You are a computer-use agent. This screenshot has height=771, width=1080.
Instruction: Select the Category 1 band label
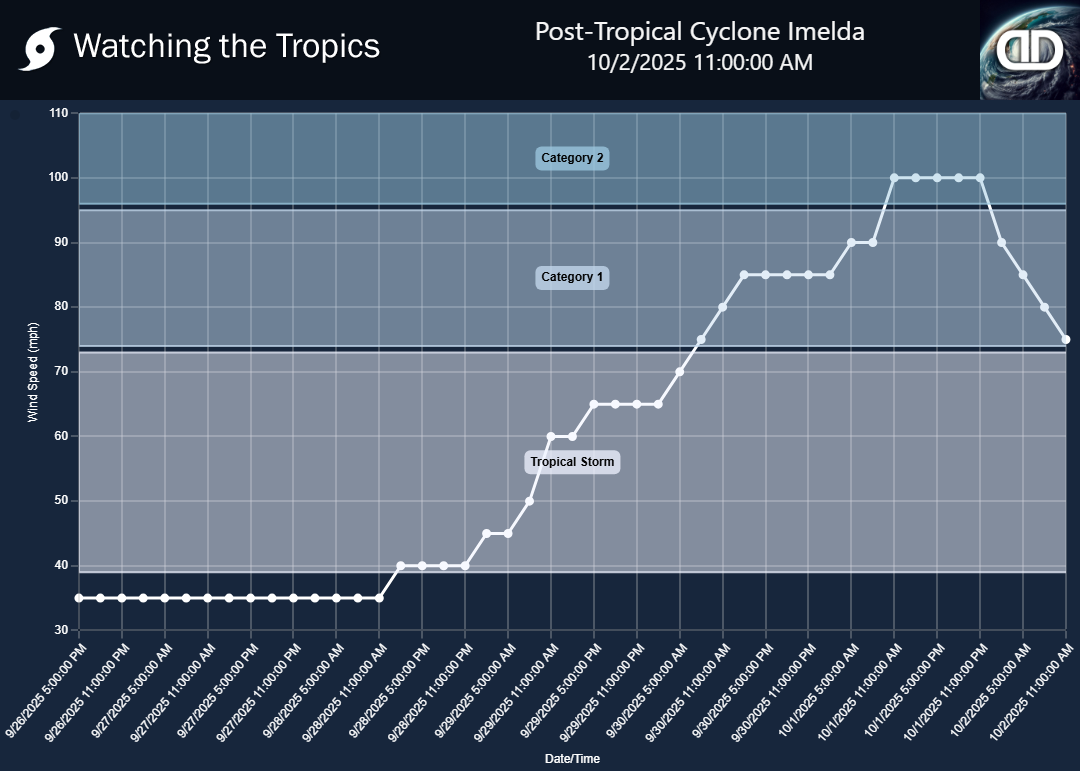pos(572,277)
